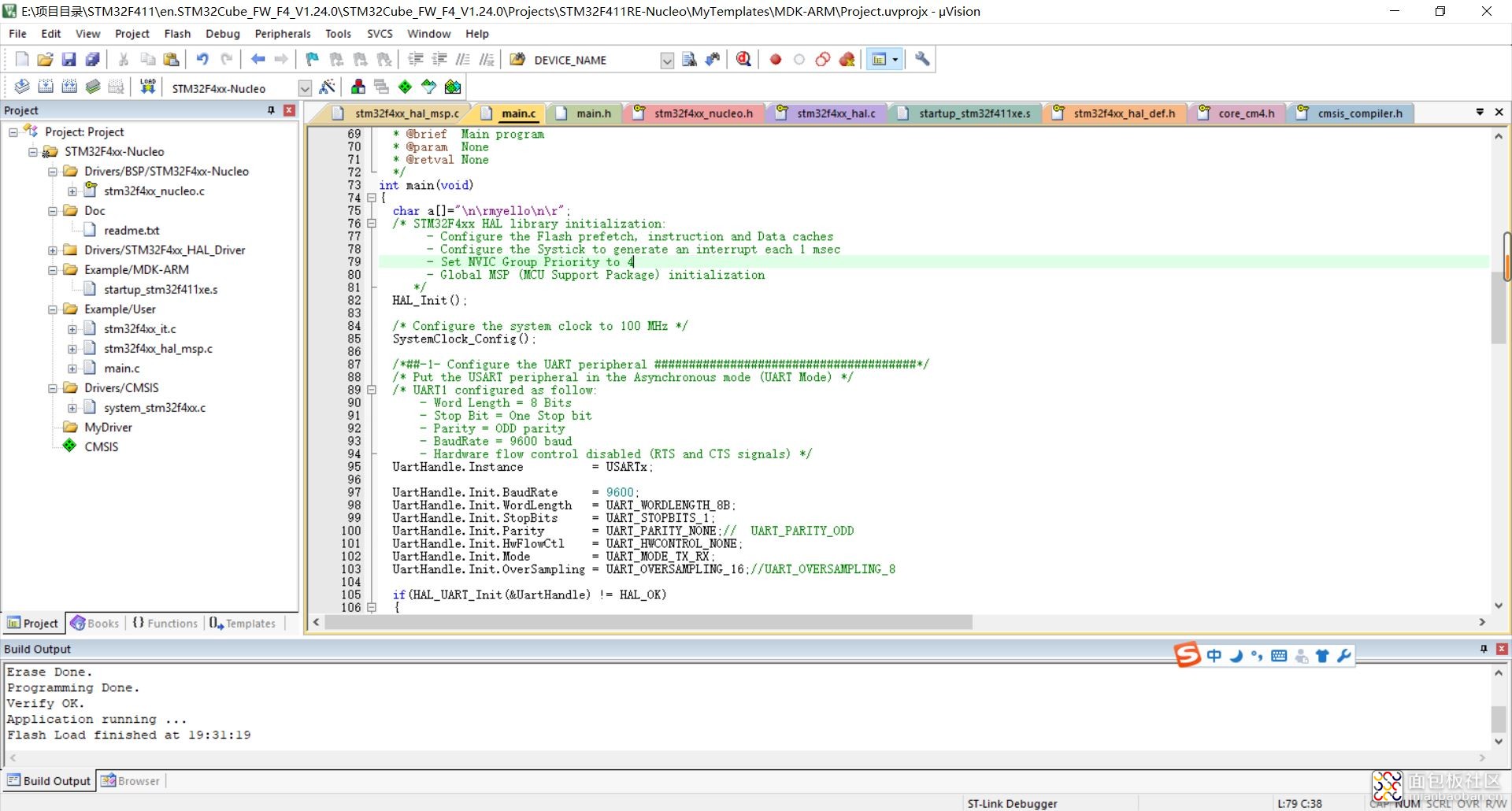Kill all breakpoints using the red x icon
Viewport: 1512px width, 811px height.
[847, 59]
